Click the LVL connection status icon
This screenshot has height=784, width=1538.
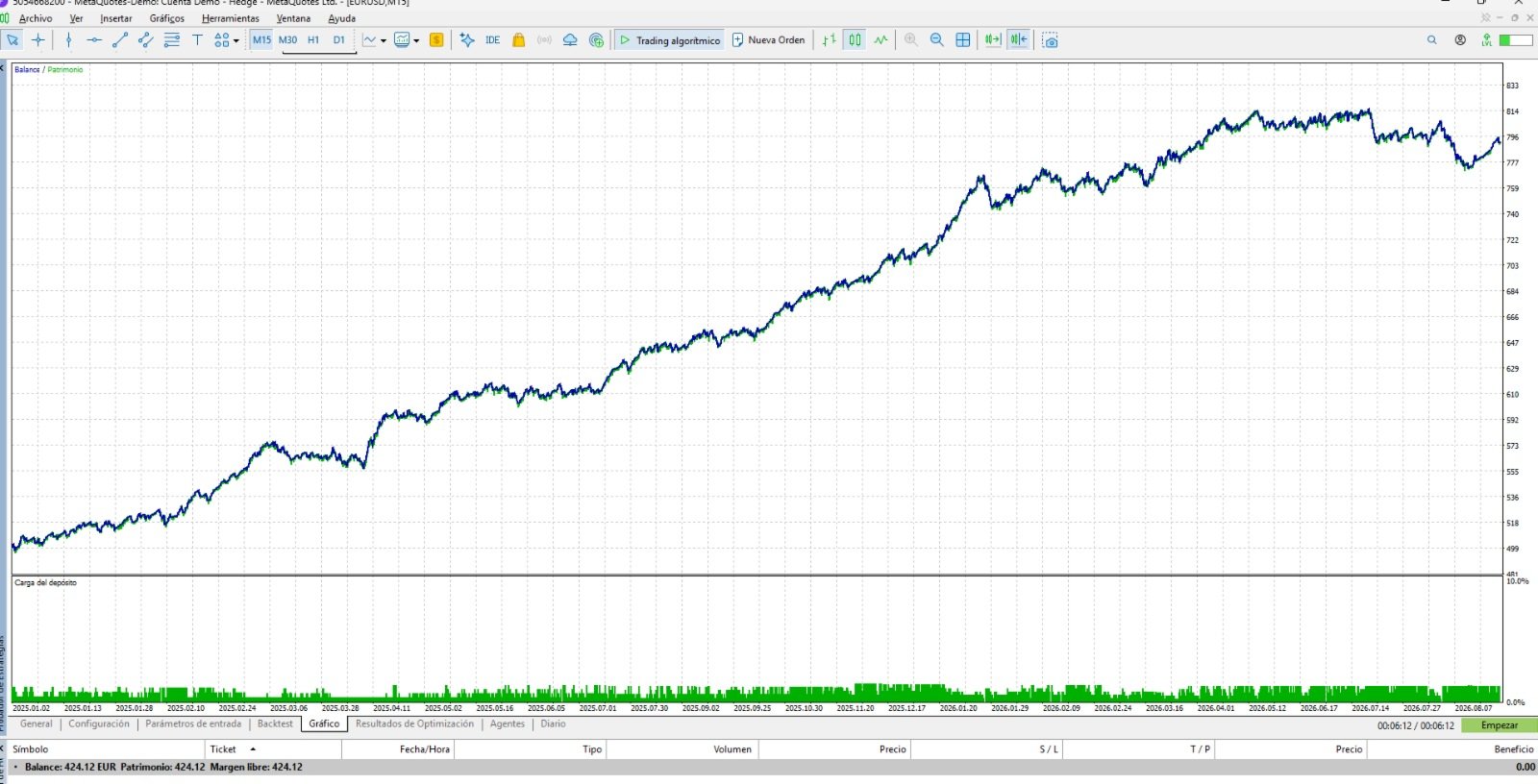tap(1487, 40)
